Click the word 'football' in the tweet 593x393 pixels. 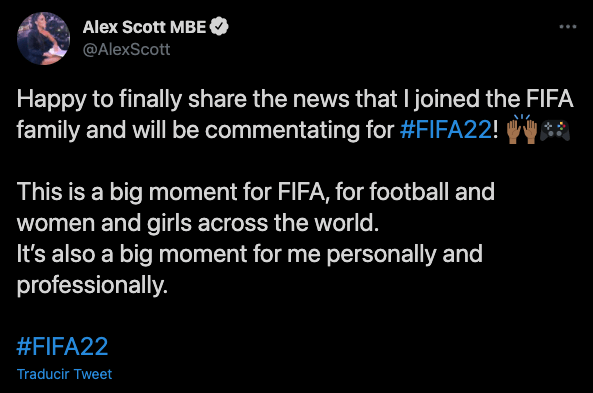(409, 191)
